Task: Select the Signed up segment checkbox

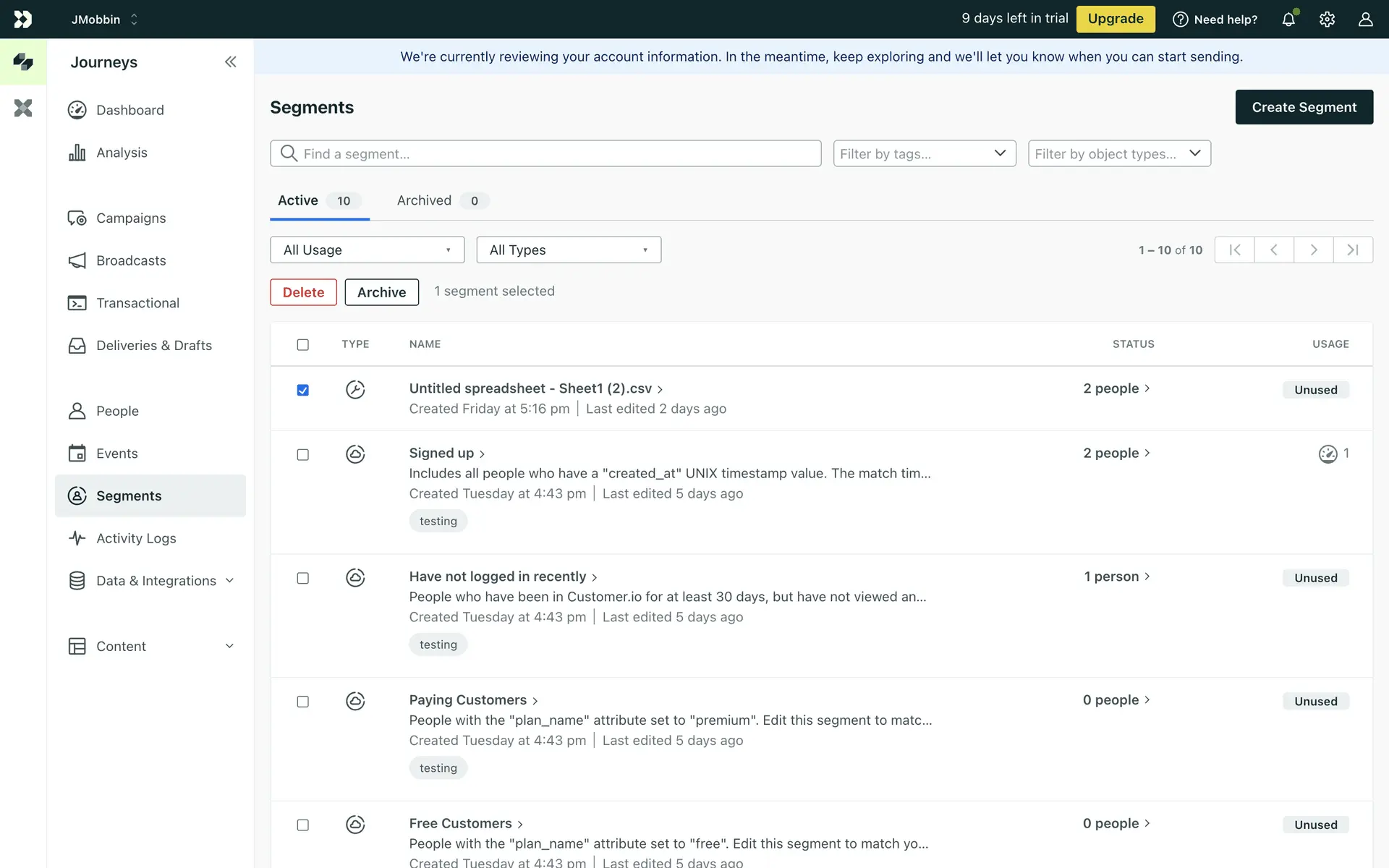Action: [302, 454]
